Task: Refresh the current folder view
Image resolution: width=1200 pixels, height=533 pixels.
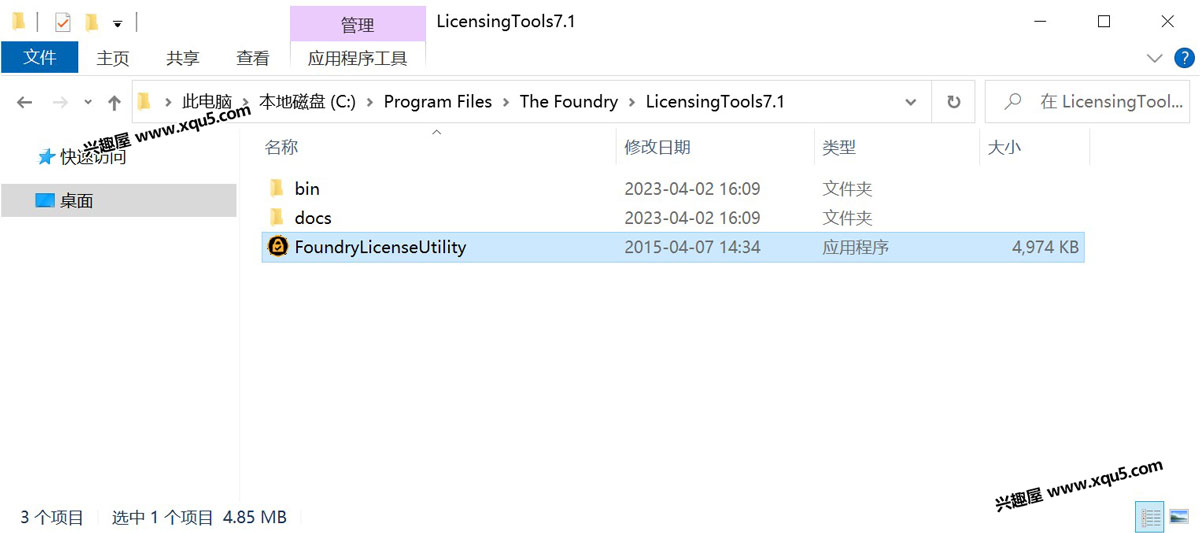Action: pos(953,102)
